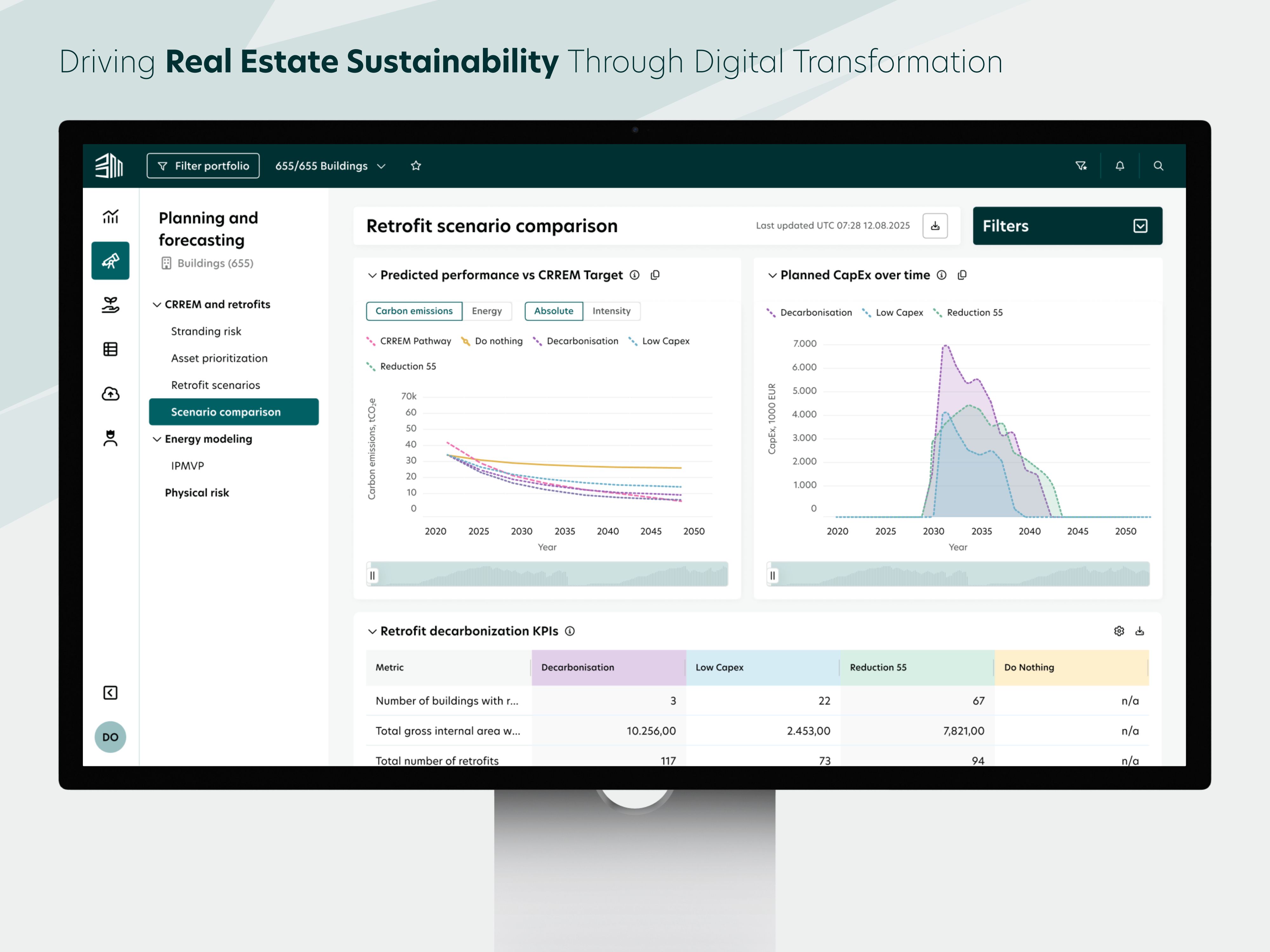Open the cloud upload sidebar icon

click(x=110, y=394)
